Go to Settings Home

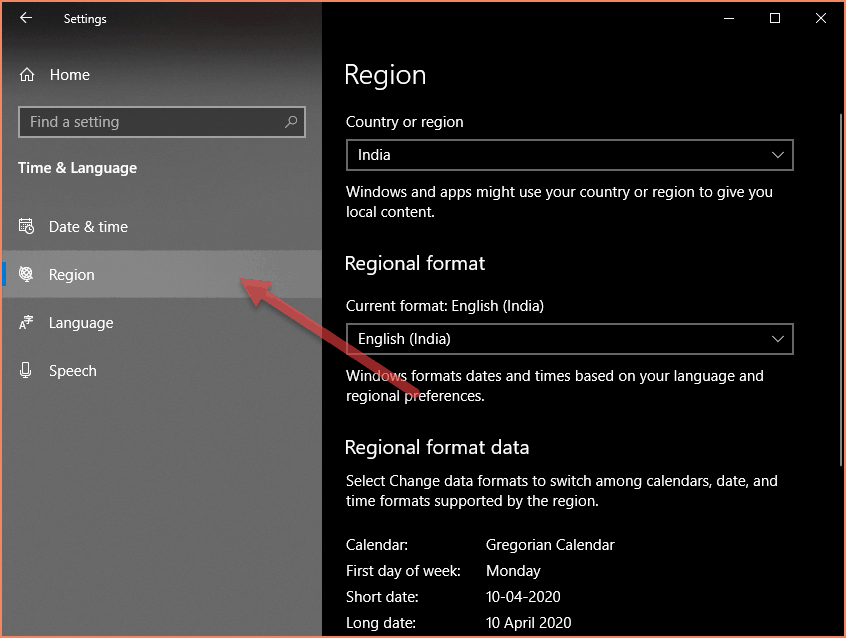[69, 75]
